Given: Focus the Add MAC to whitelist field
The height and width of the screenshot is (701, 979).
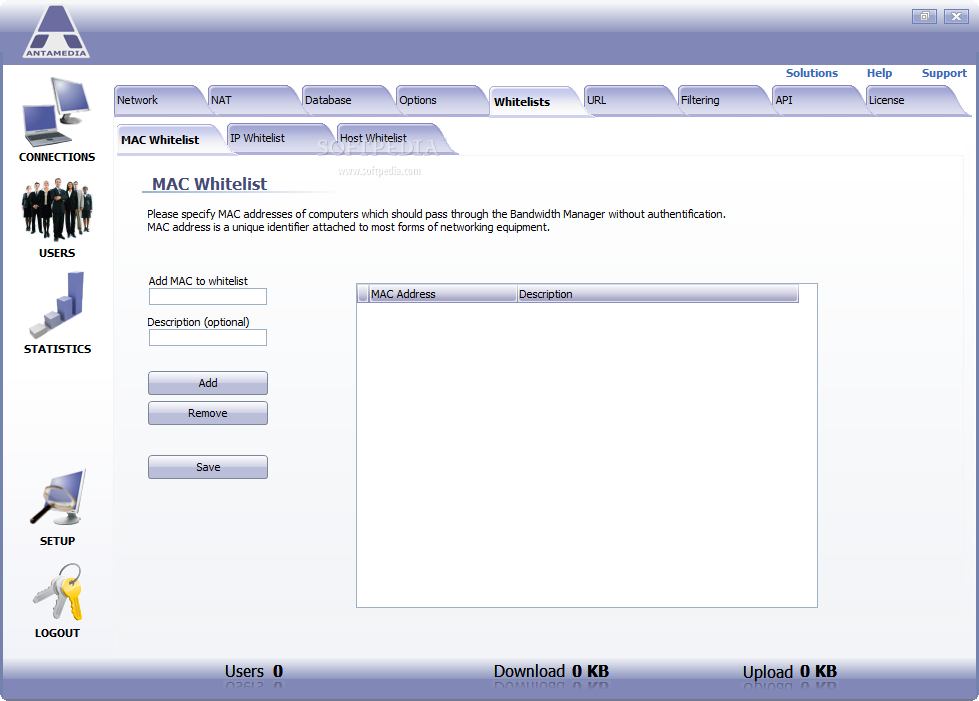Looking at the screenshot, I should pos(208,297).
